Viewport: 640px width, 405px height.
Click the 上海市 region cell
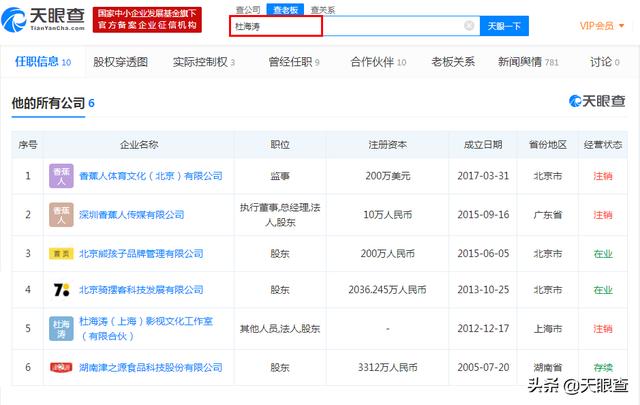coord(548,329)
